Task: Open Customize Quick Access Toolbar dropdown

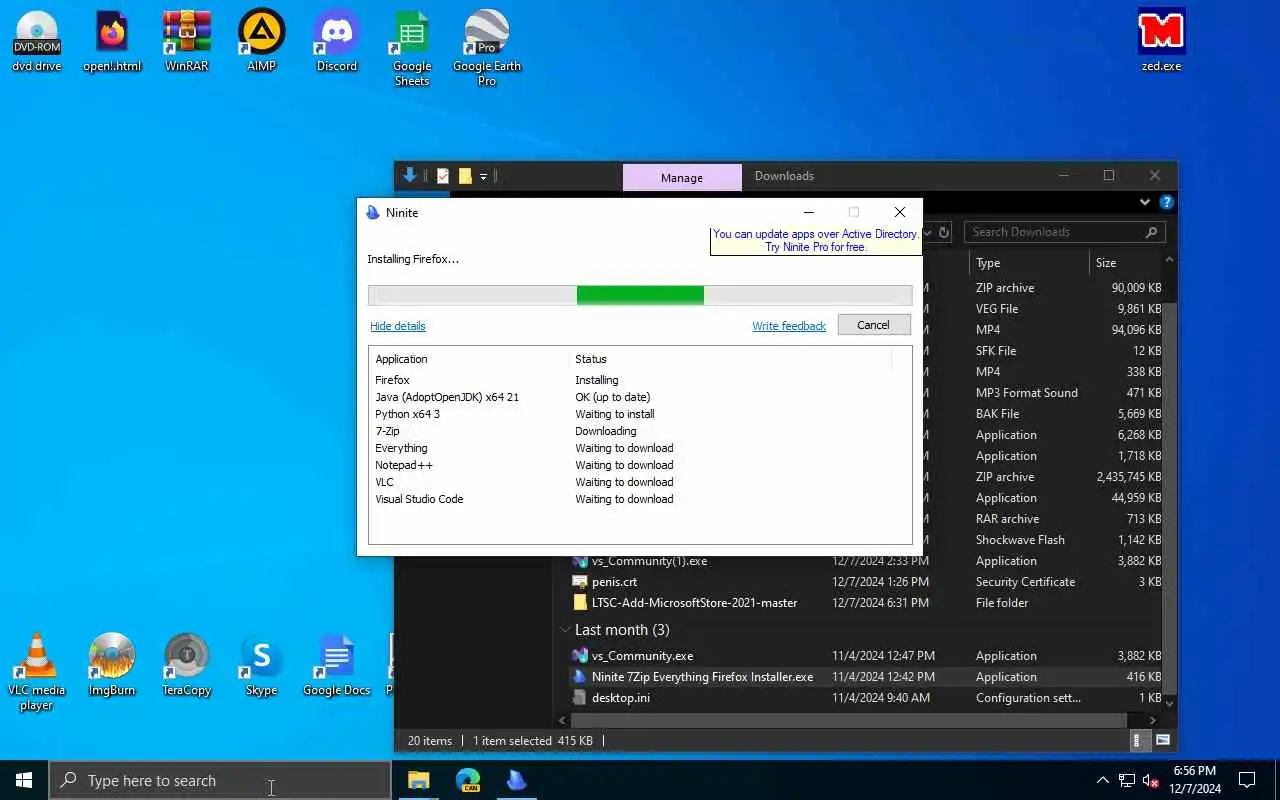Action: [483, 176]
